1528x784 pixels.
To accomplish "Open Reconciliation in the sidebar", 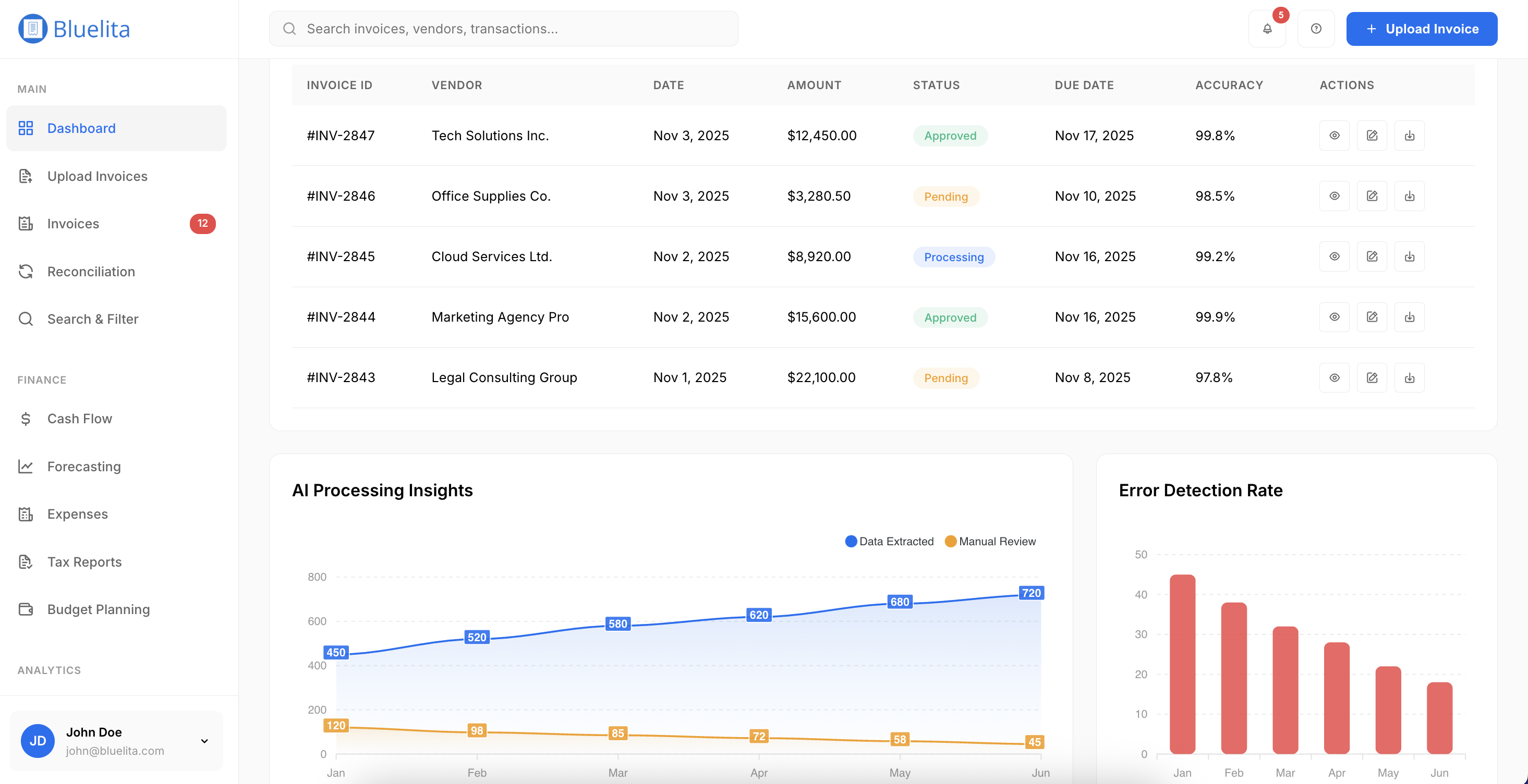I will click(x=91, y=272).
